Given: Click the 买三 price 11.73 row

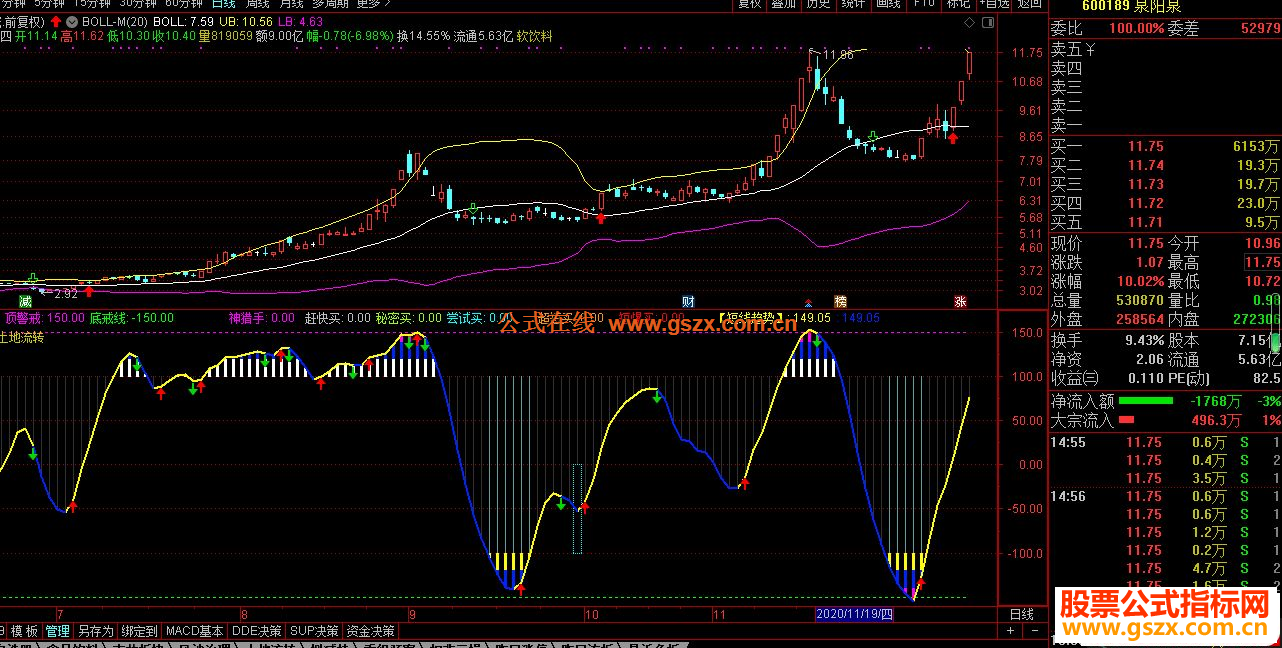Looking at the screenshot, I should click(1165, 184).
